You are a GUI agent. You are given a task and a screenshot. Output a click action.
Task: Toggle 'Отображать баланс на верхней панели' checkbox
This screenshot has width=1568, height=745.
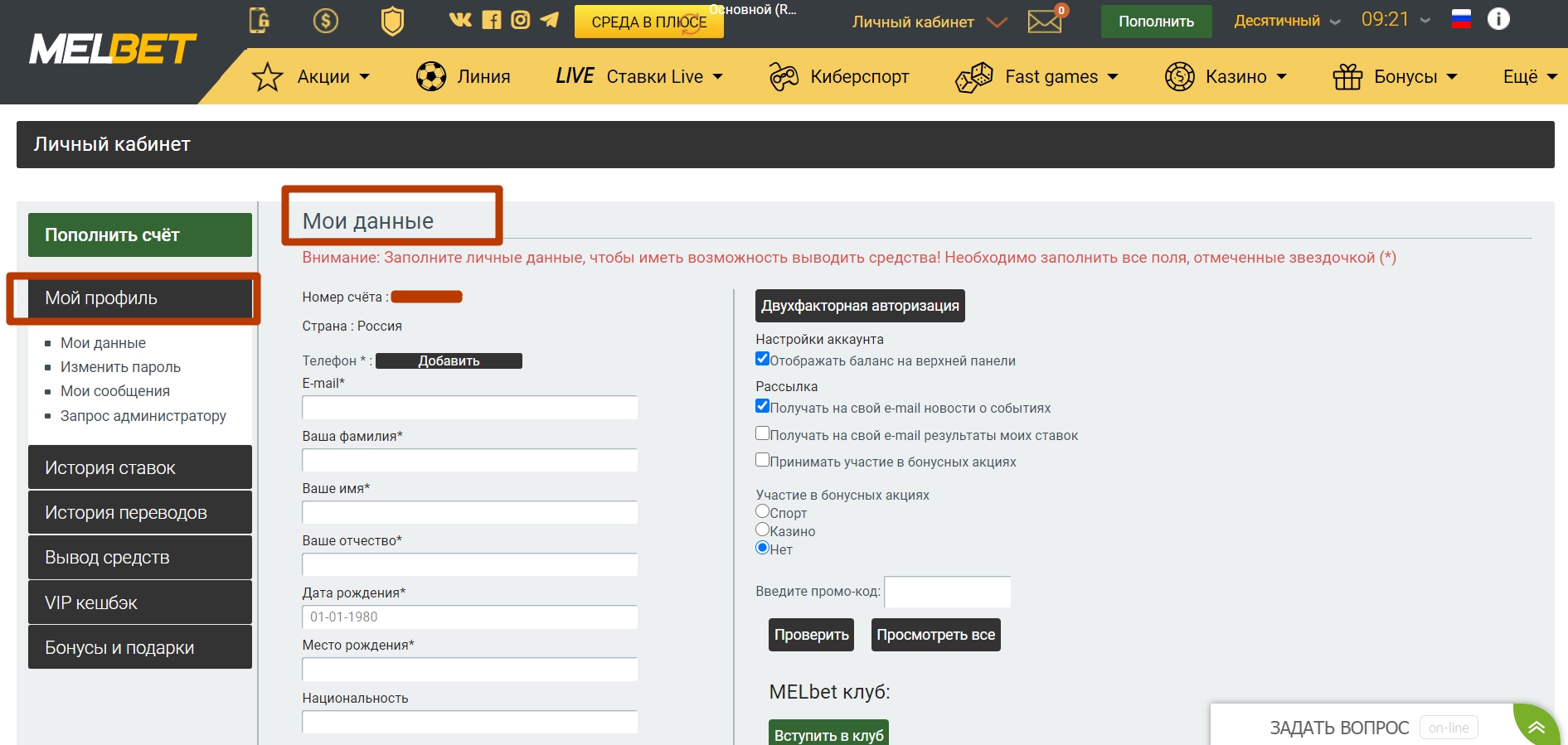point(762,359)
